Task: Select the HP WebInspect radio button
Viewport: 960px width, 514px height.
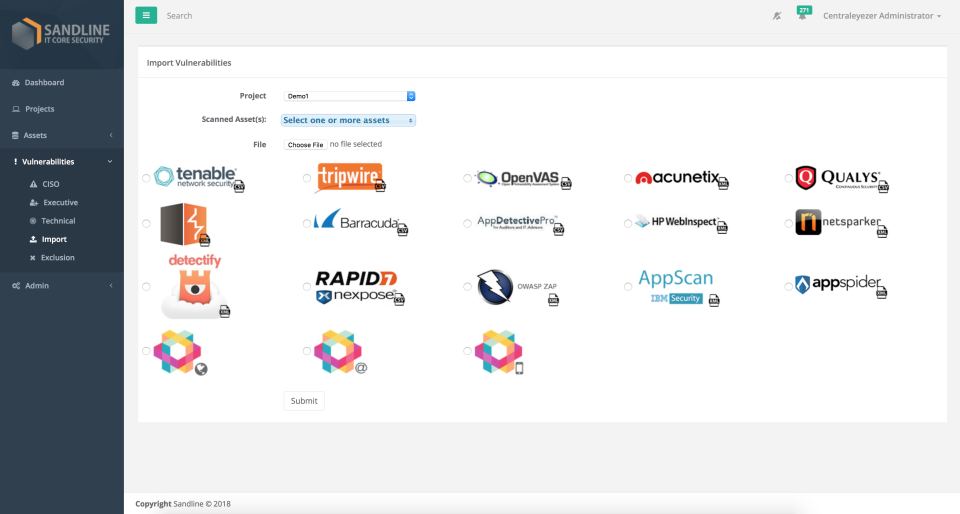Action: (x=628, y=223)
